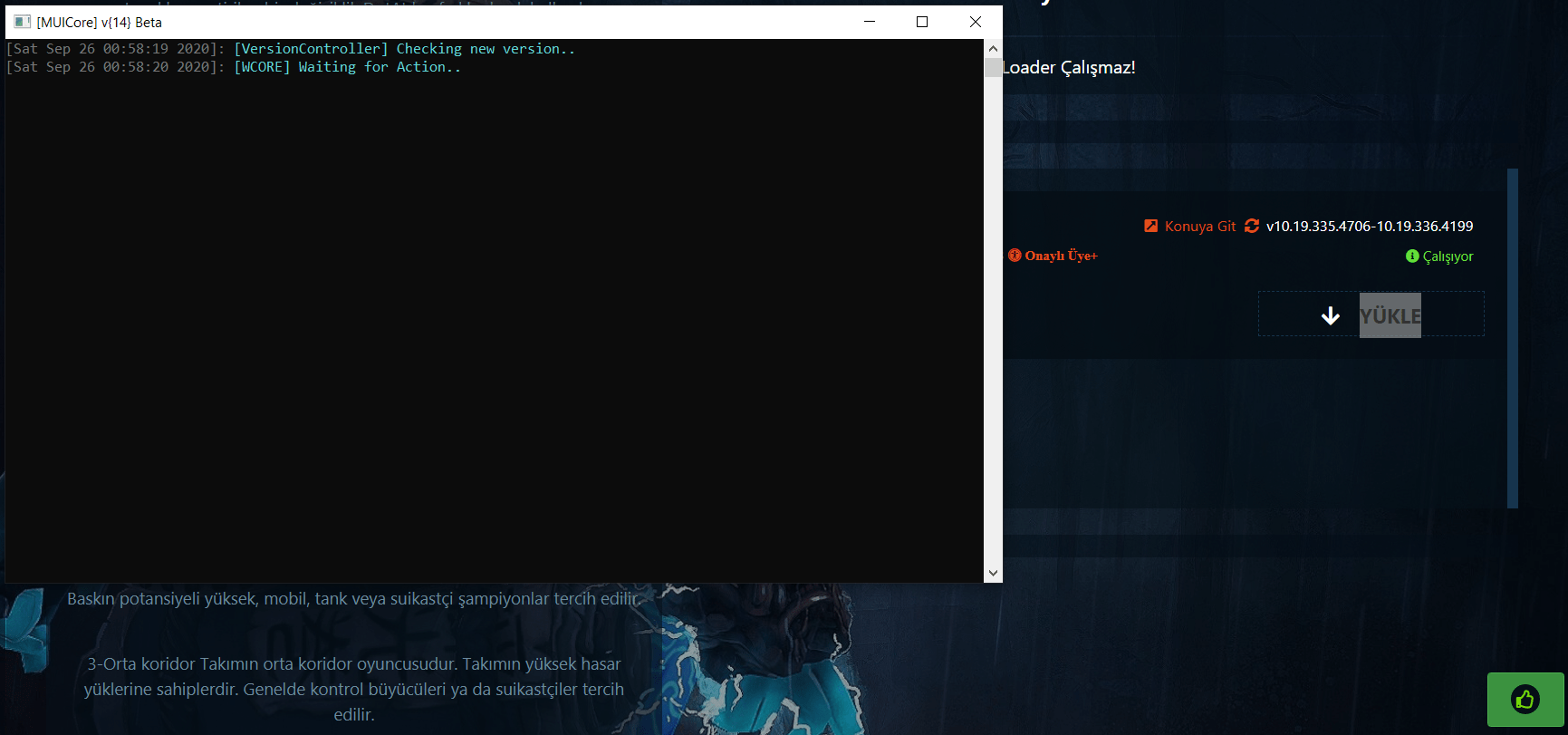Click the white download arrow icon
The height and width of the screenshot is (735, 1568).
point(1331,315)
